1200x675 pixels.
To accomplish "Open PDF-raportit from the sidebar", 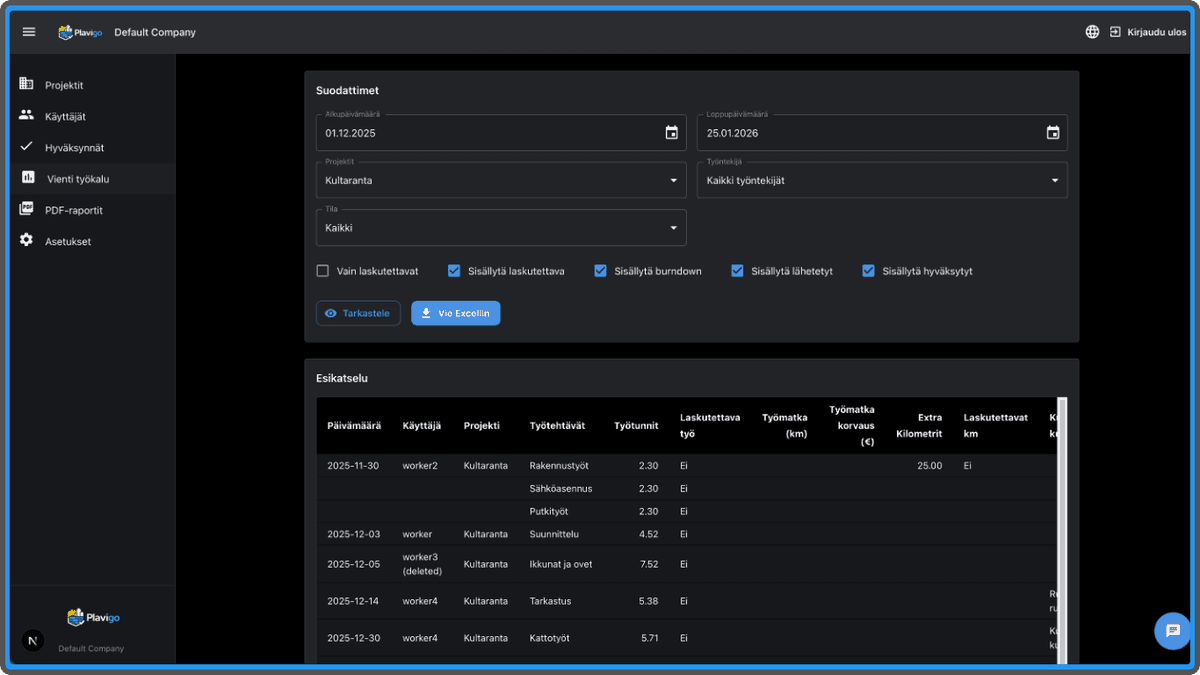I will click(73, 210).
